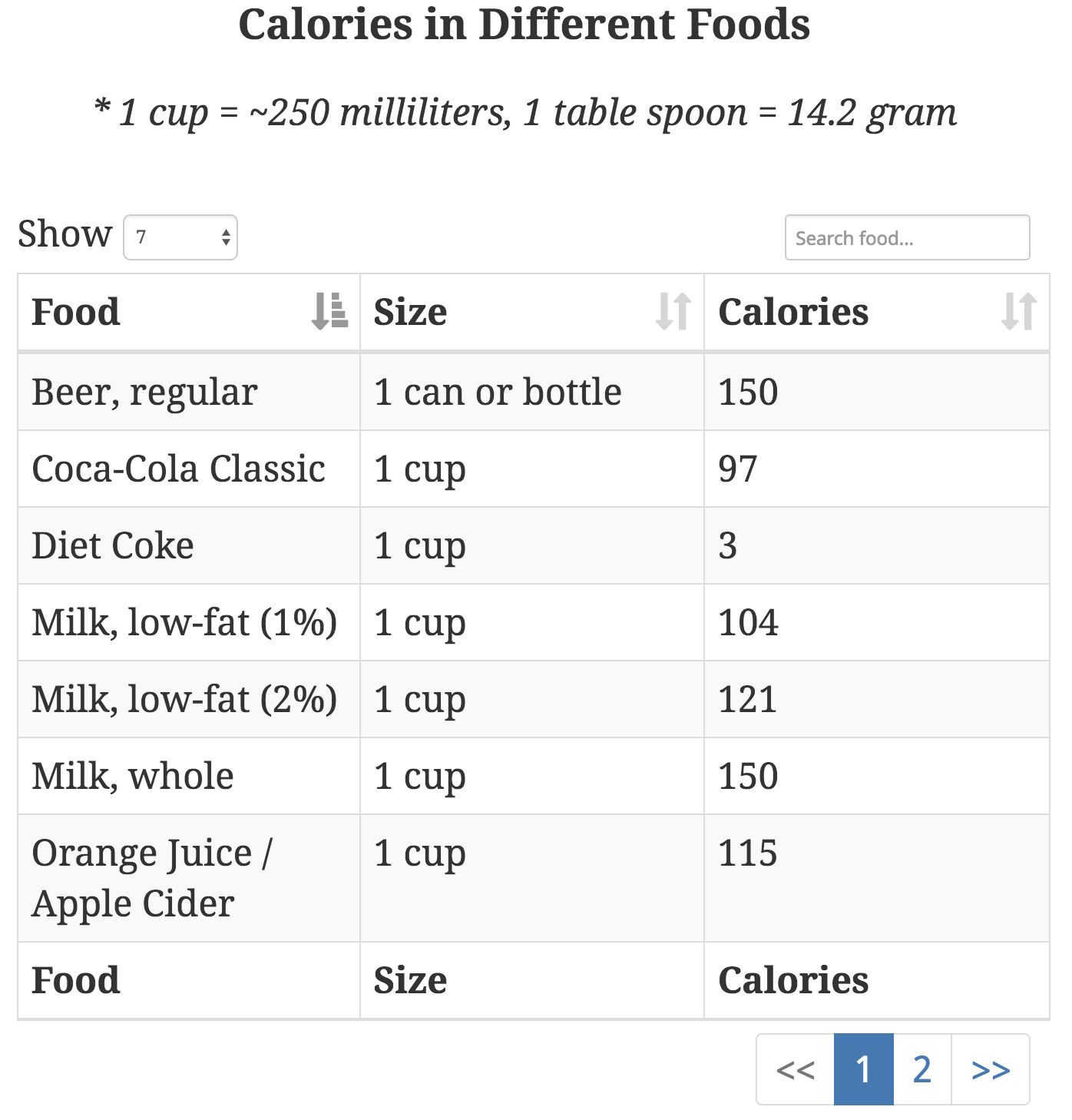Click the Food column sort icon

pyautogui.click(x=329, y=312)
